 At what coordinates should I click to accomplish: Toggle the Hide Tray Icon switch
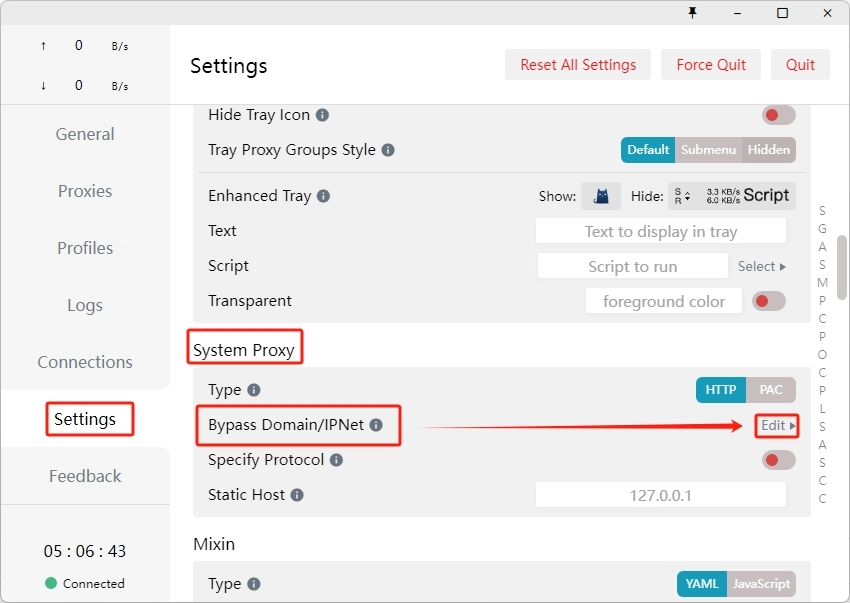778,115
